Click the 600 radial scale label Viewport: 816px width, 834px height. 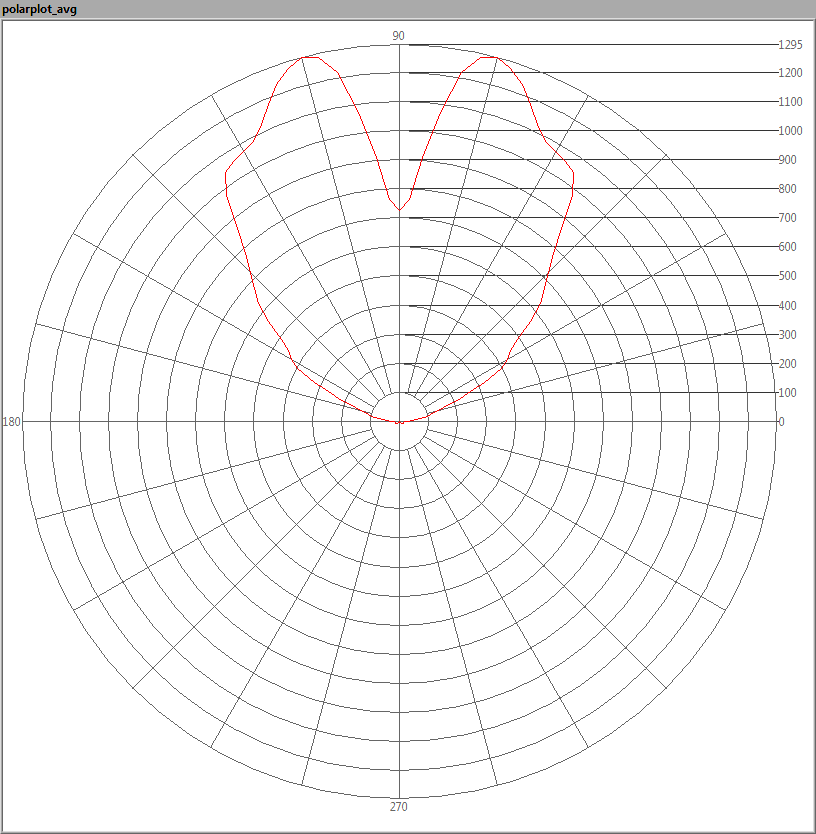788,247
